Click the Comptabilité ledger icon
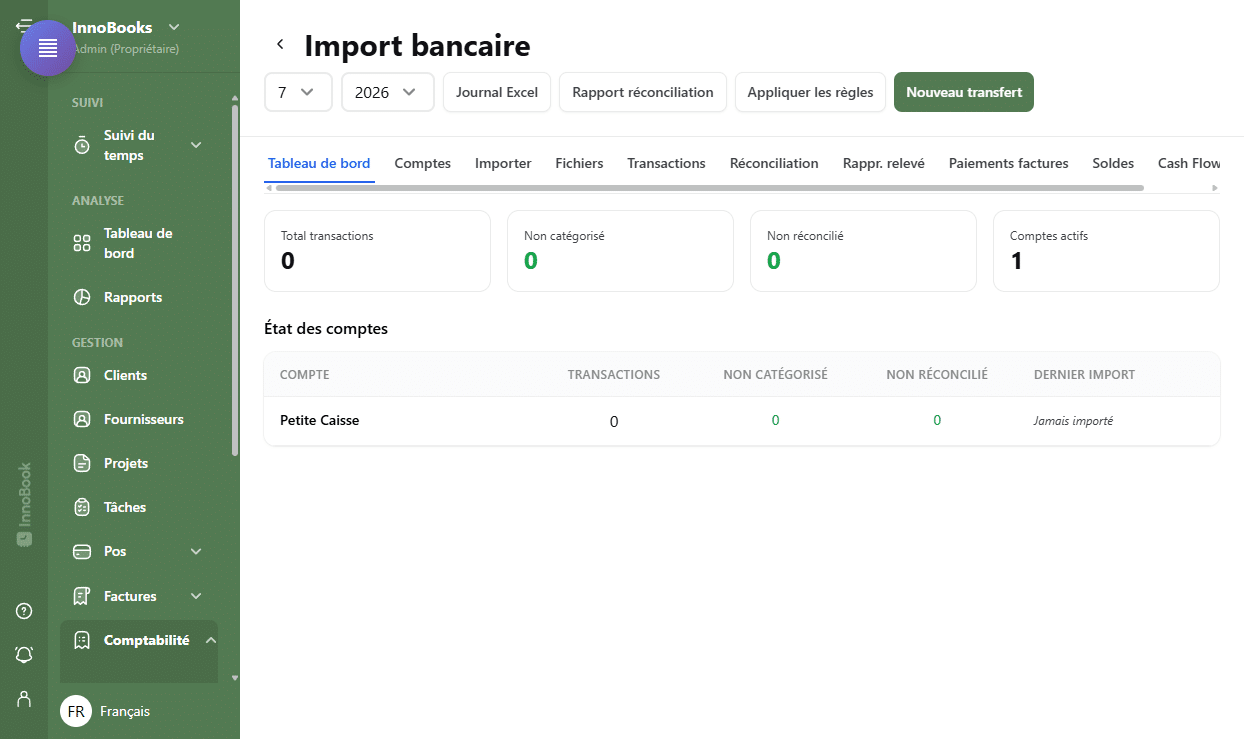 click(82, 640)
